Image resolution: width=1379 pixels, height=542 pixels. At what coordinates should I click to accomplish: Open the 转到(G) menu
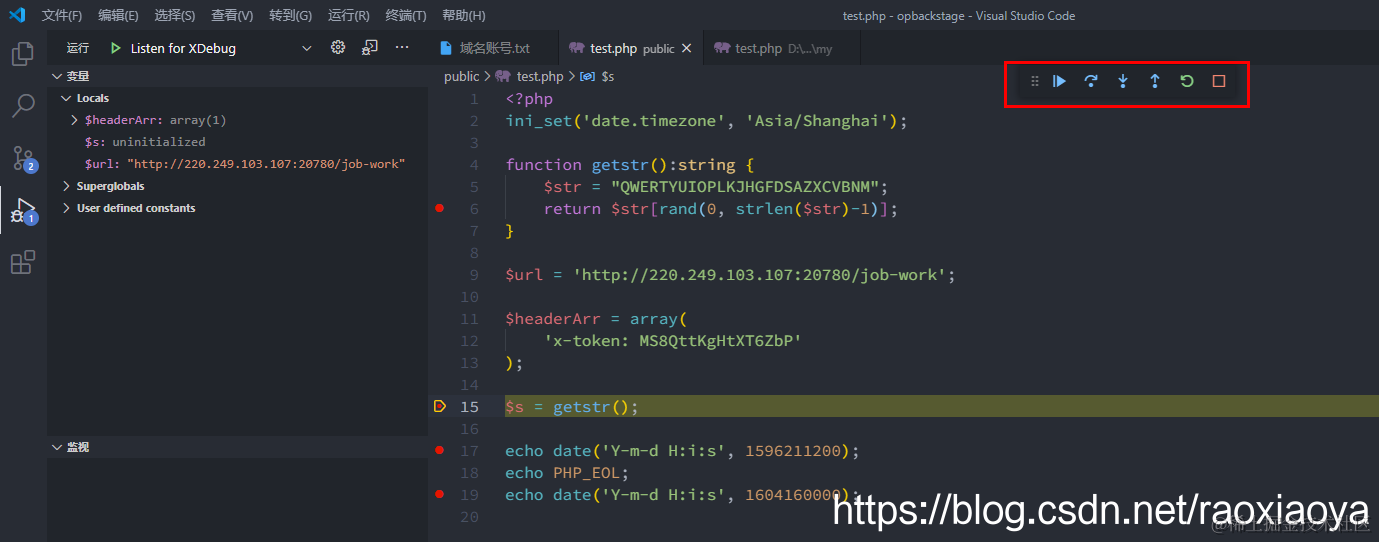pyautogui.click(x=290, y=16)
